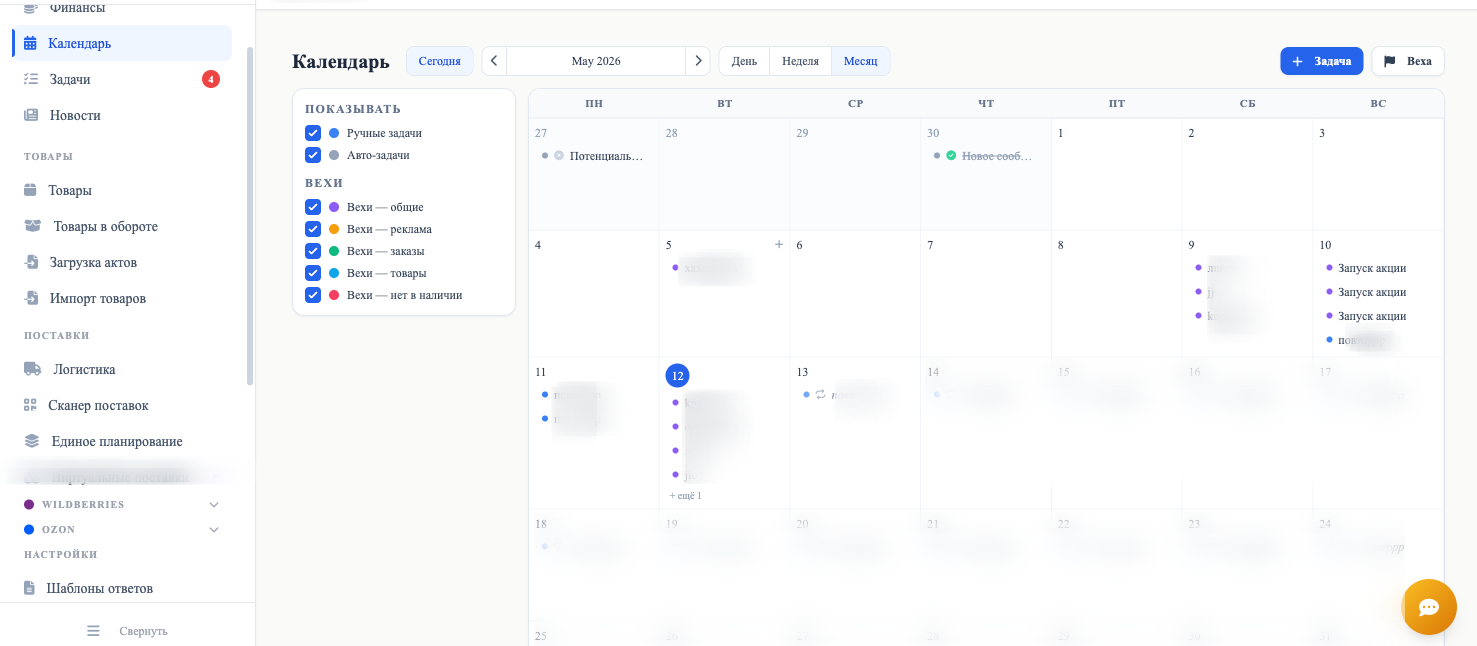Select the Новости newspaper icon
This screenshot has height=646, width=1477.
pos(31,115)
